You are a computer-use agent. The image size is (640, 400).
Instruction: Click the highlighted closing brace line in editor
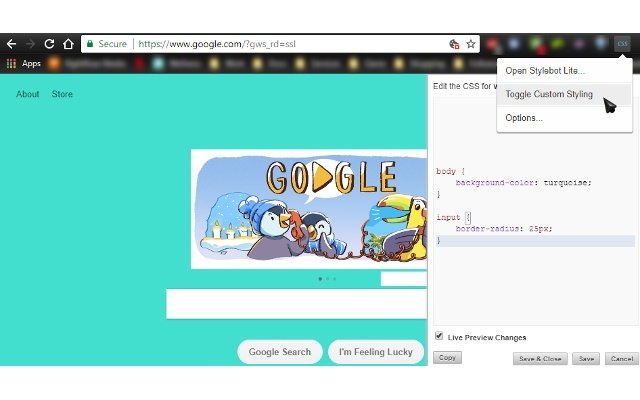pos(535,241)
